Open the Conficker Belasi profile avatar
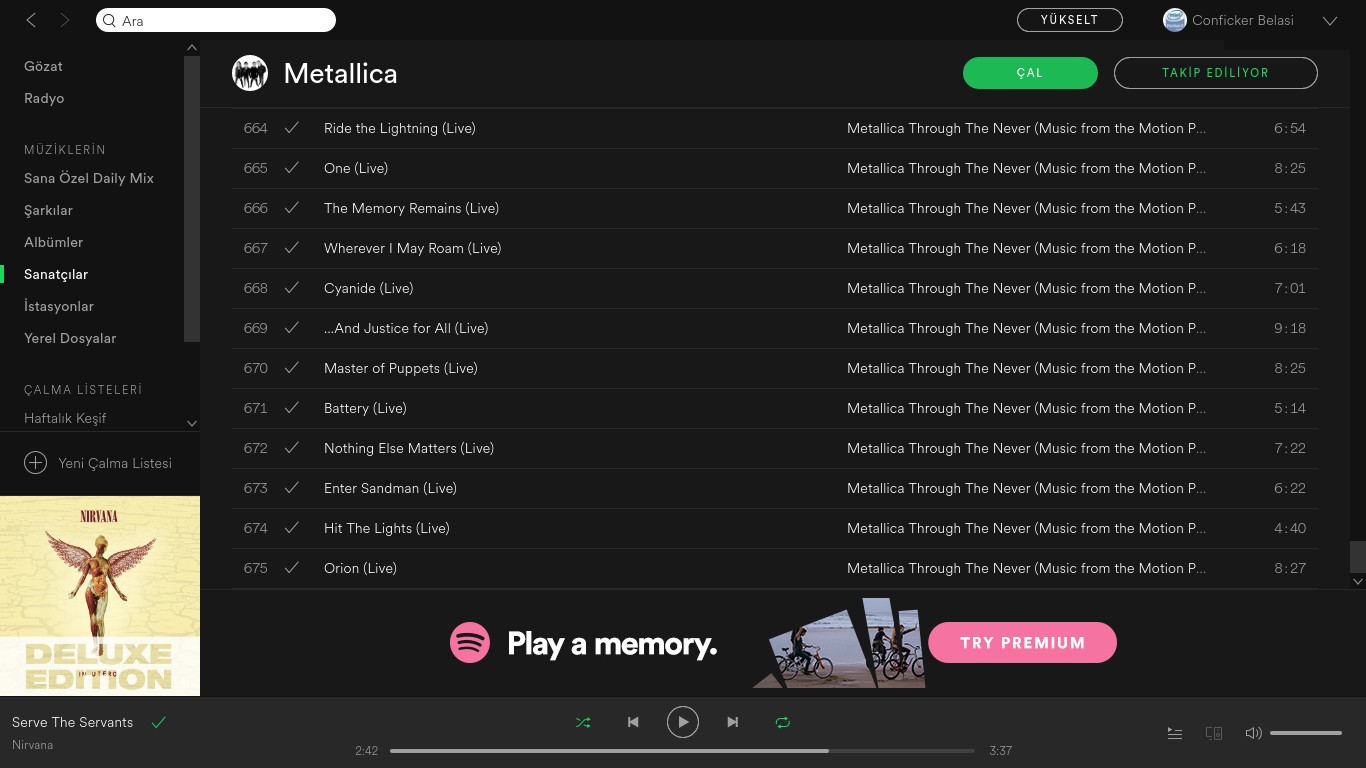 pos(1174,20)
